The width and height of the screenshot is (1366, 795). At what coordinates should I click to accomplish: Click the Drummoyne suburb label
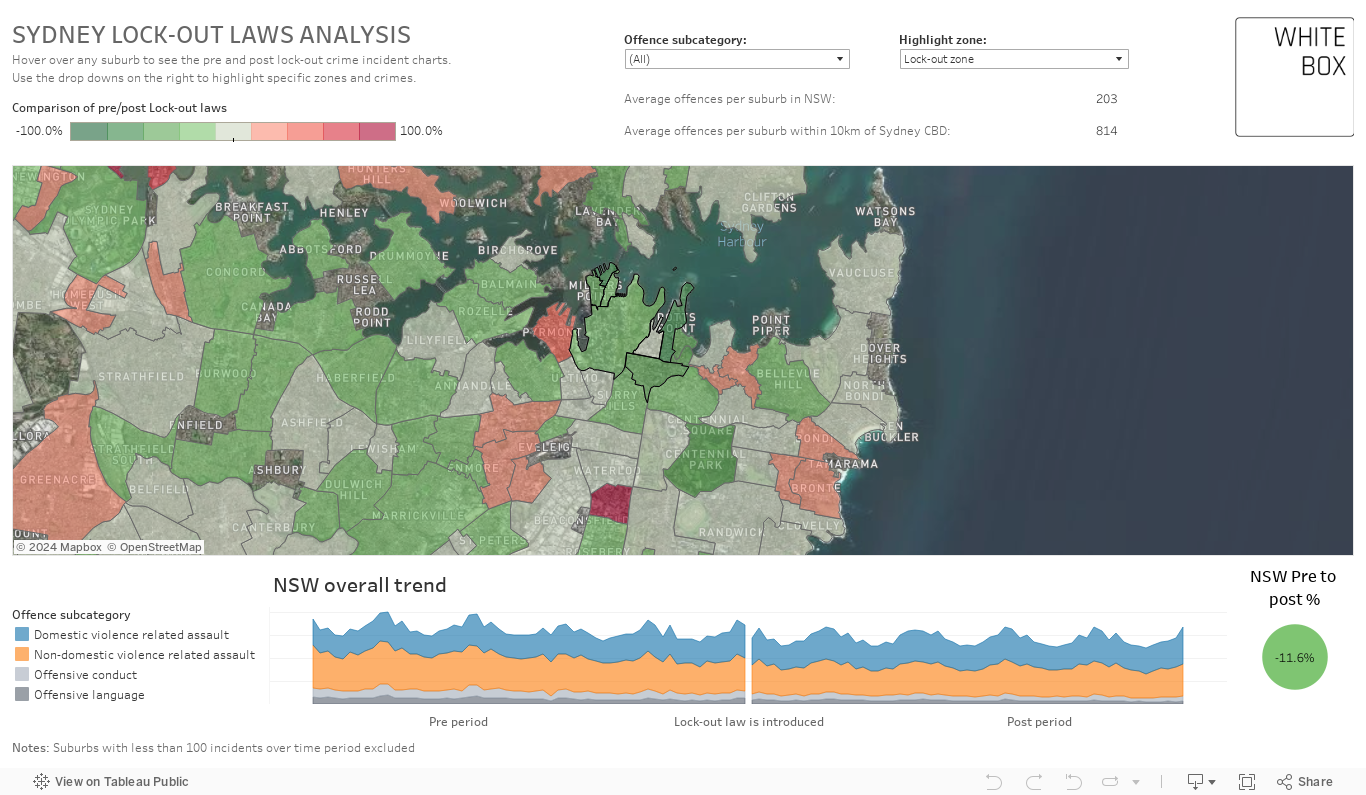coord(410,257)
